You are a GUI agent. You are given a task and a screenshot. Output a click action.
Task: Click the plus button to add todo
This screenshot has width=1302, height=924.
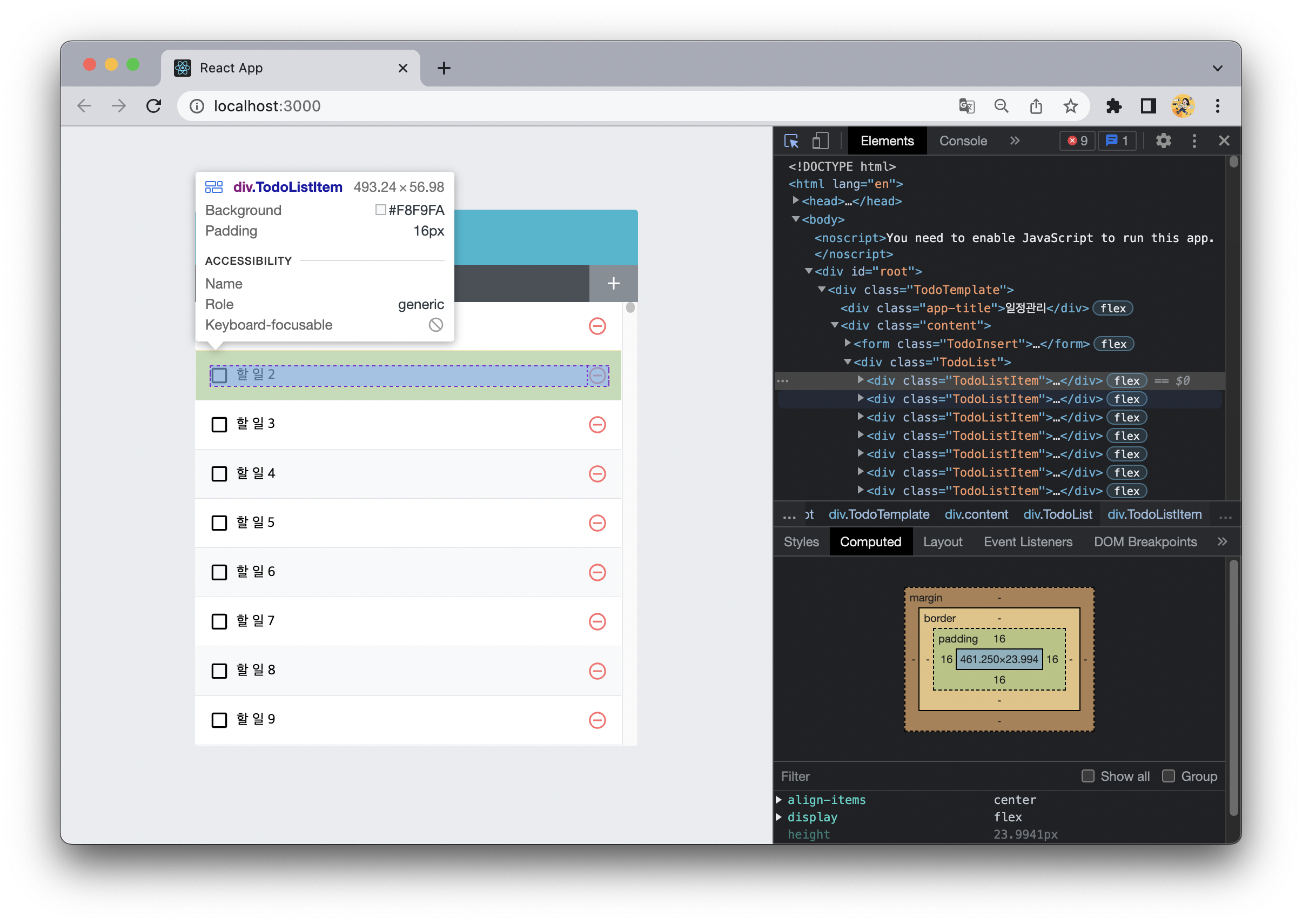pyautogui.click(x=613, y=283)
